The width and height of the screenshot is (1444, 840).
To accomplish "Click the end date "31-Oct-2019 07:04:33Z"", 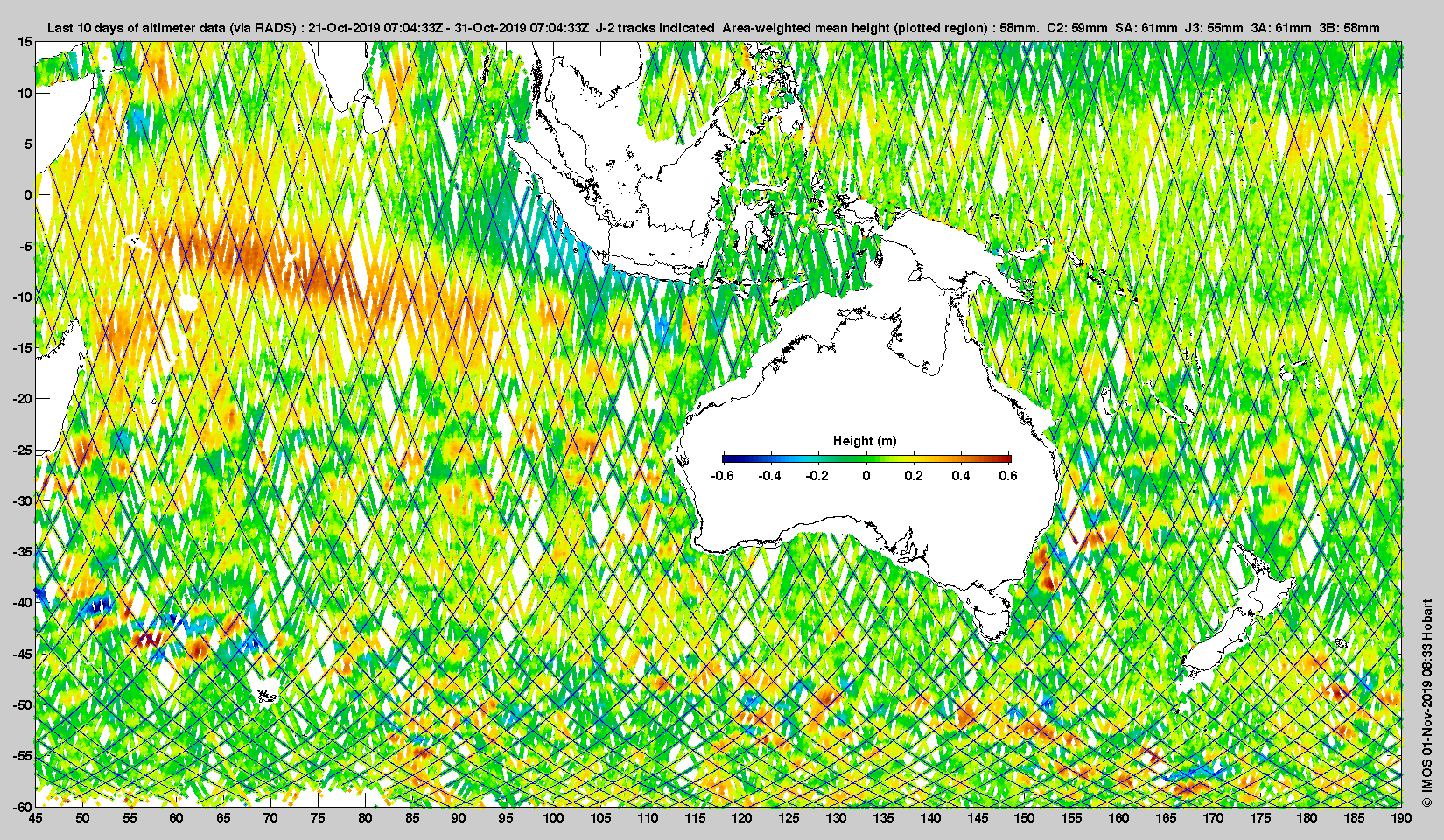I will (522, 28).
